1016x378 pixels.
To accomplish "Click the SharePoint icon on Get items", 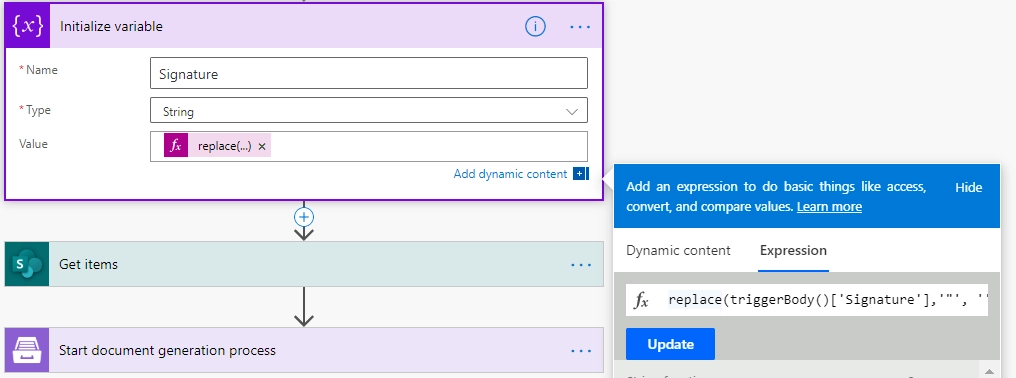I will click(27, 265).
